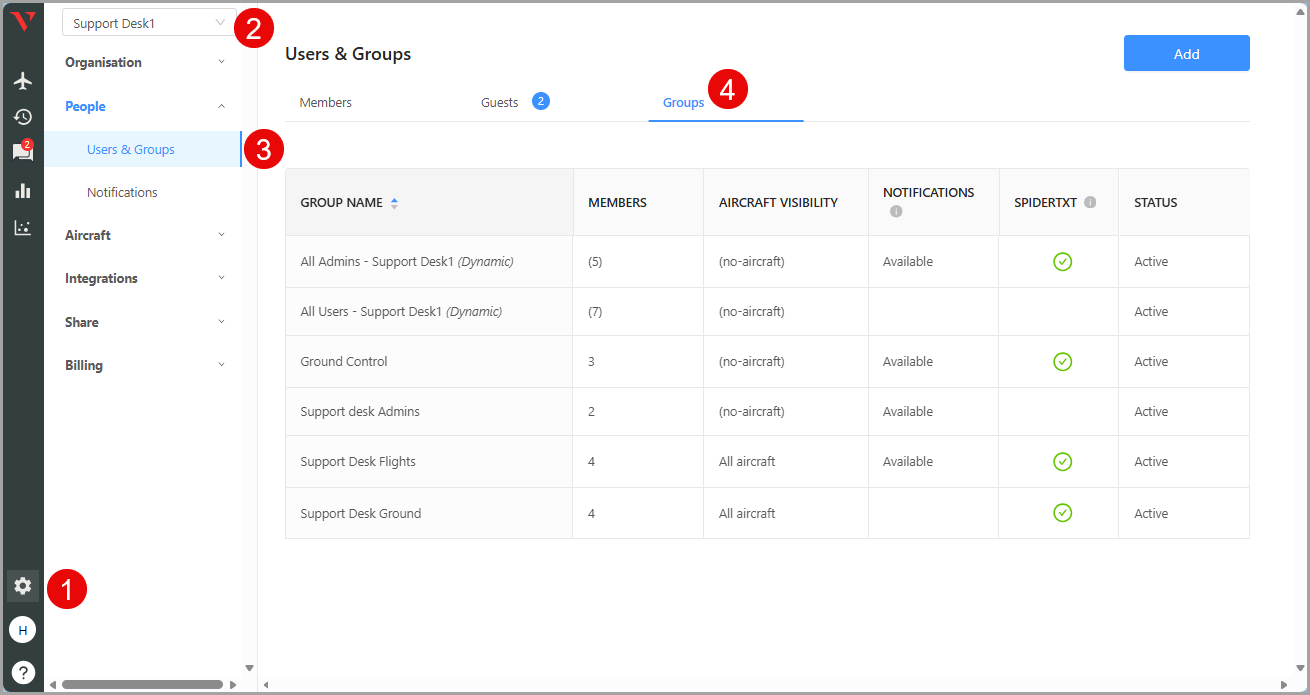Click Support Desk Flights SpiderTxt checkmark
Screen dimensions: 1310x695
1062,461
